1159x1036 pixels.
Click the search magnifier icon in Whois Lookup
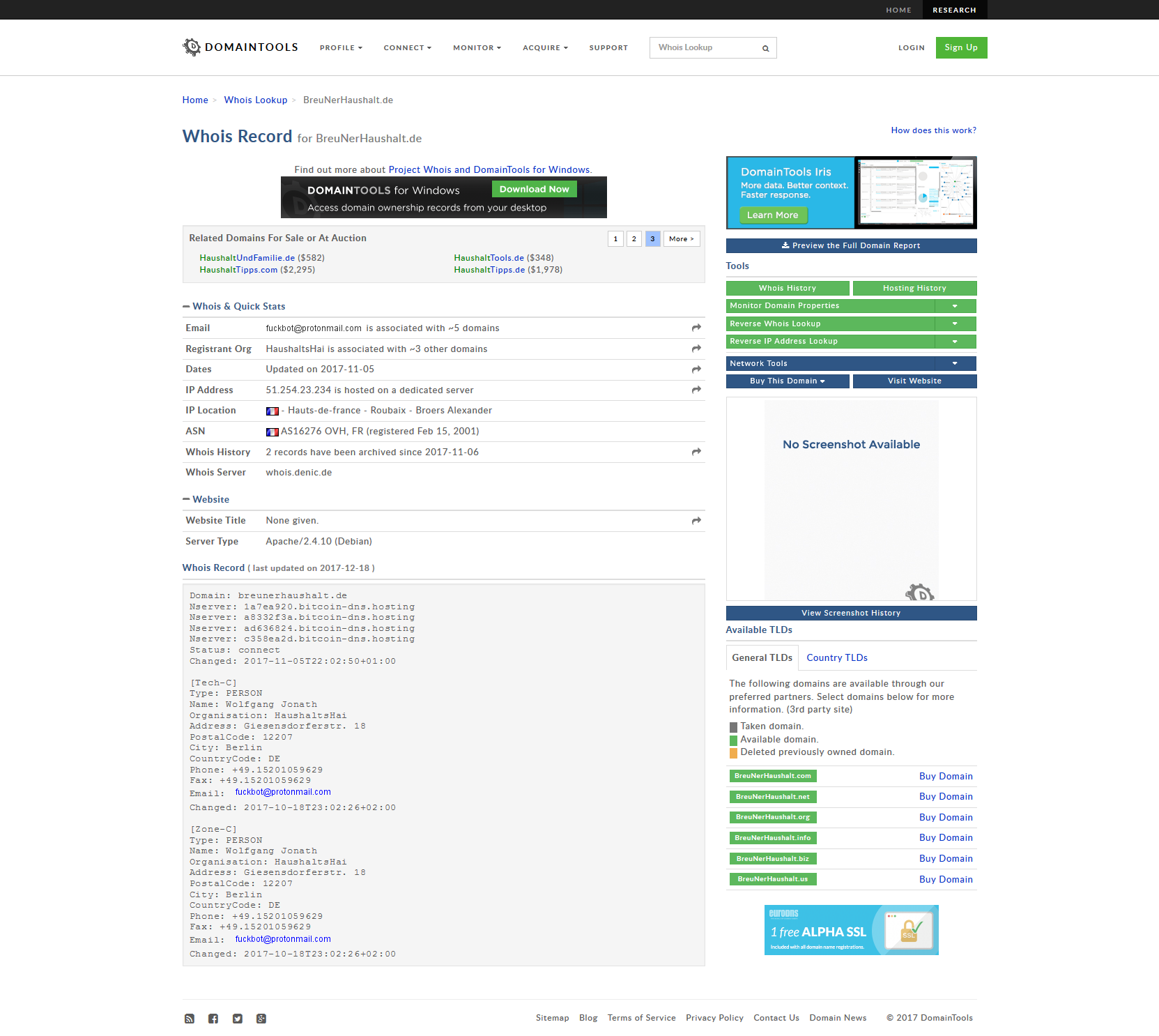(x=765, y=48)
